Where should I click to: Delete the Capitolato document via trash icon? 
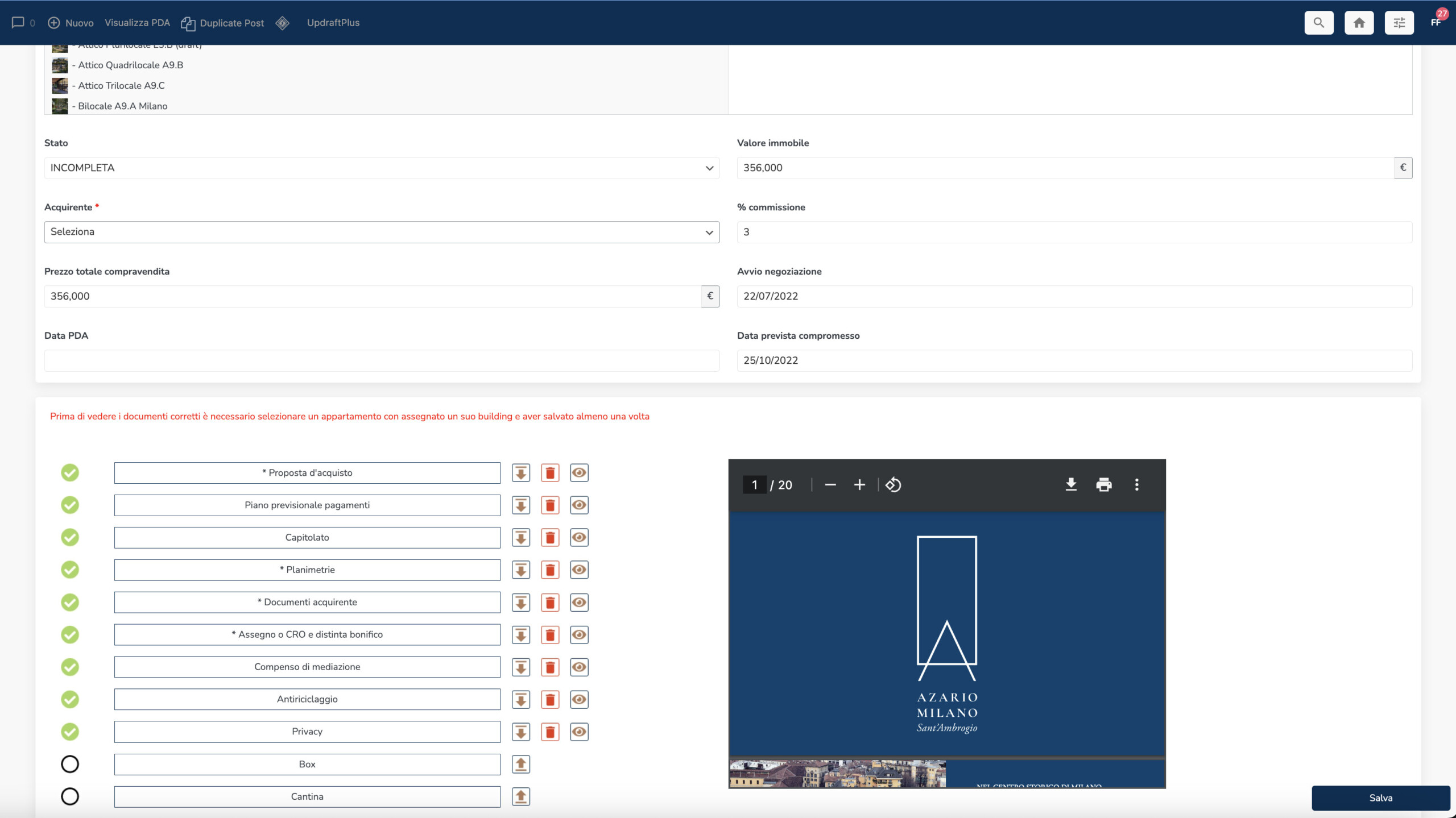pyautogui.click(x=550, y=538)
